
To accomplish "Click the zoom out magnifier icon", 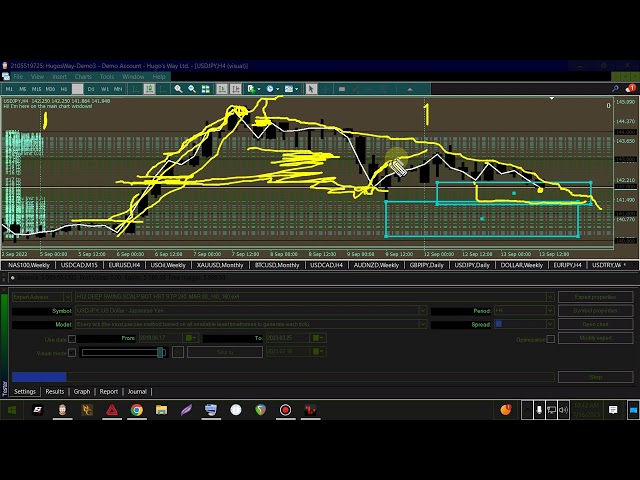I will click(x=192, y=89).
